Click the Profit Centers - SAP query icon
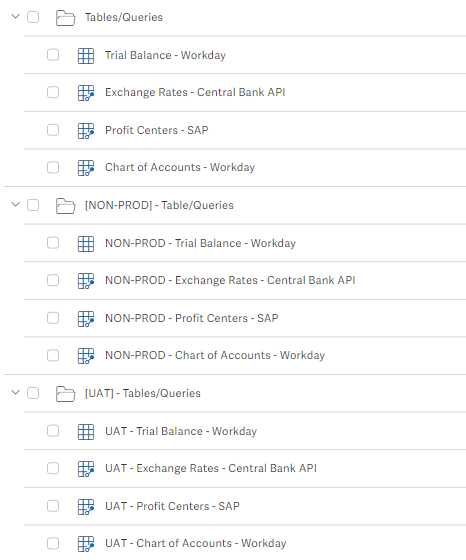This screenshot has height=560, width=466. coord(86,131)
